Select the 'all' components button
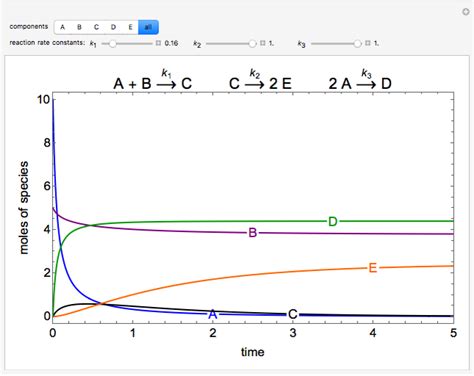This screenshot has width=474, height=376. tap(148, 27)
